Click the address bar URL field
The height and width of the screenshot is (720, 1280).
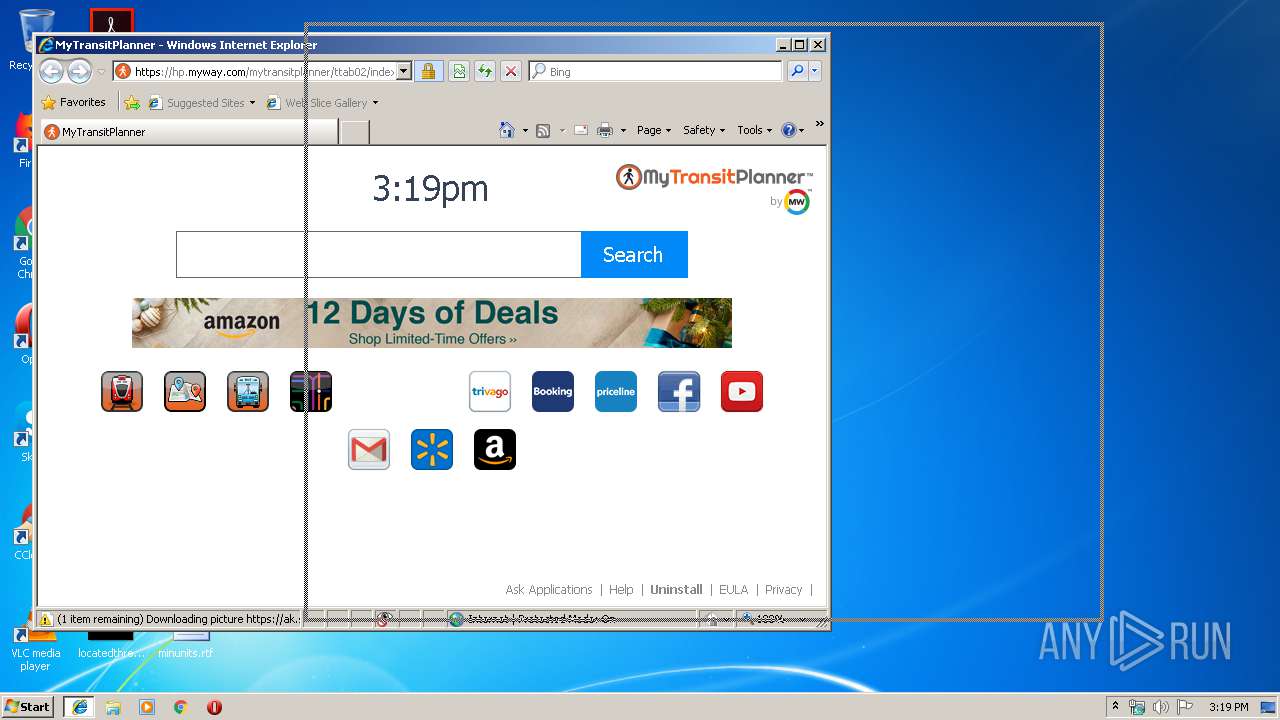[254, 71]
